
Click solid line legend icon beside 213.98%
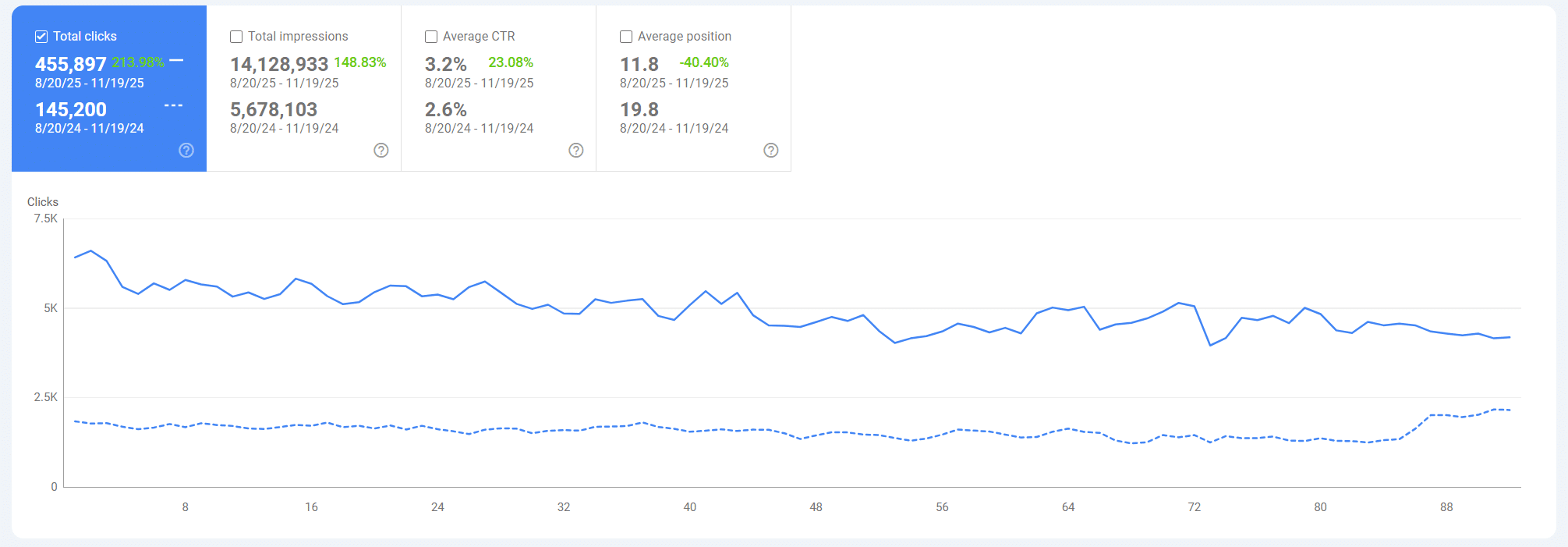[x=176, y=61]
